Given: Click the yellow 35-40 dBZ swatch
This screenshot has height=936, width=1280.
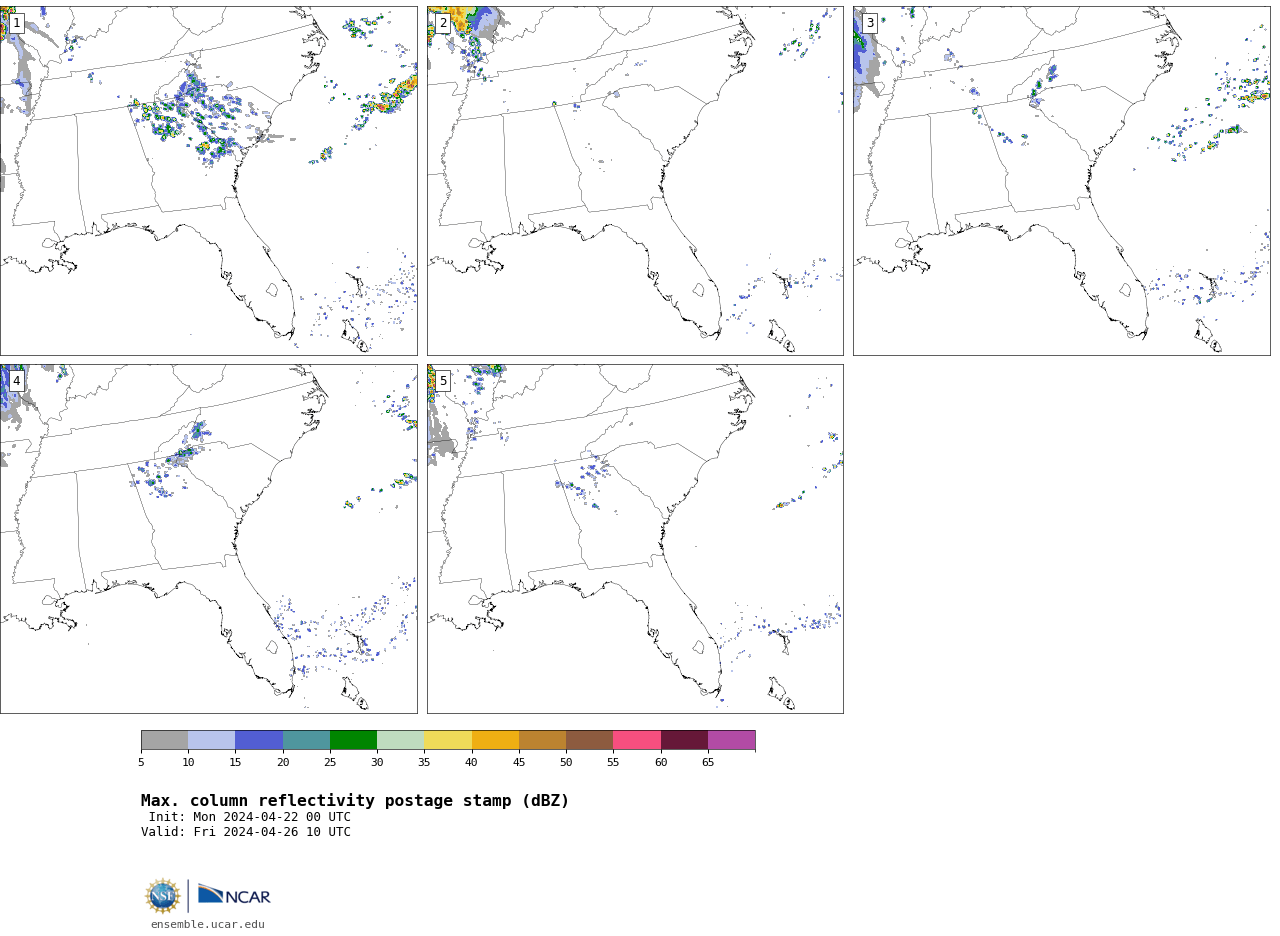Looking at the screenshot, I should point(448,740).
